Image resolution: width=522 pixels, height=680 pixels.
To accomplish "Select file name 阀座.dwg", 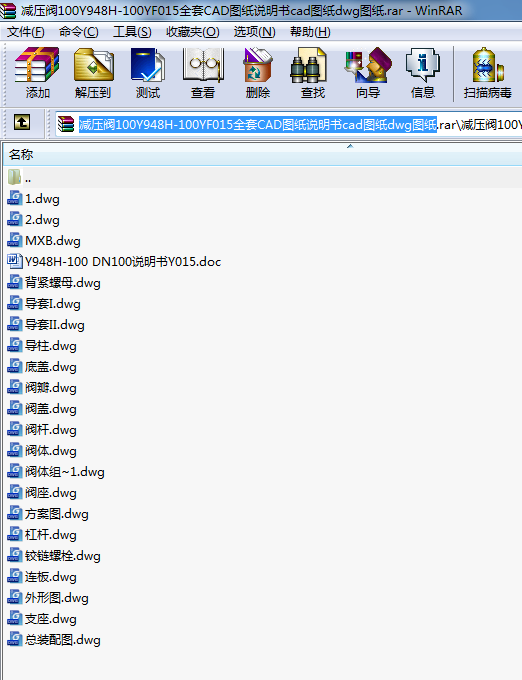I will point(51,493).
